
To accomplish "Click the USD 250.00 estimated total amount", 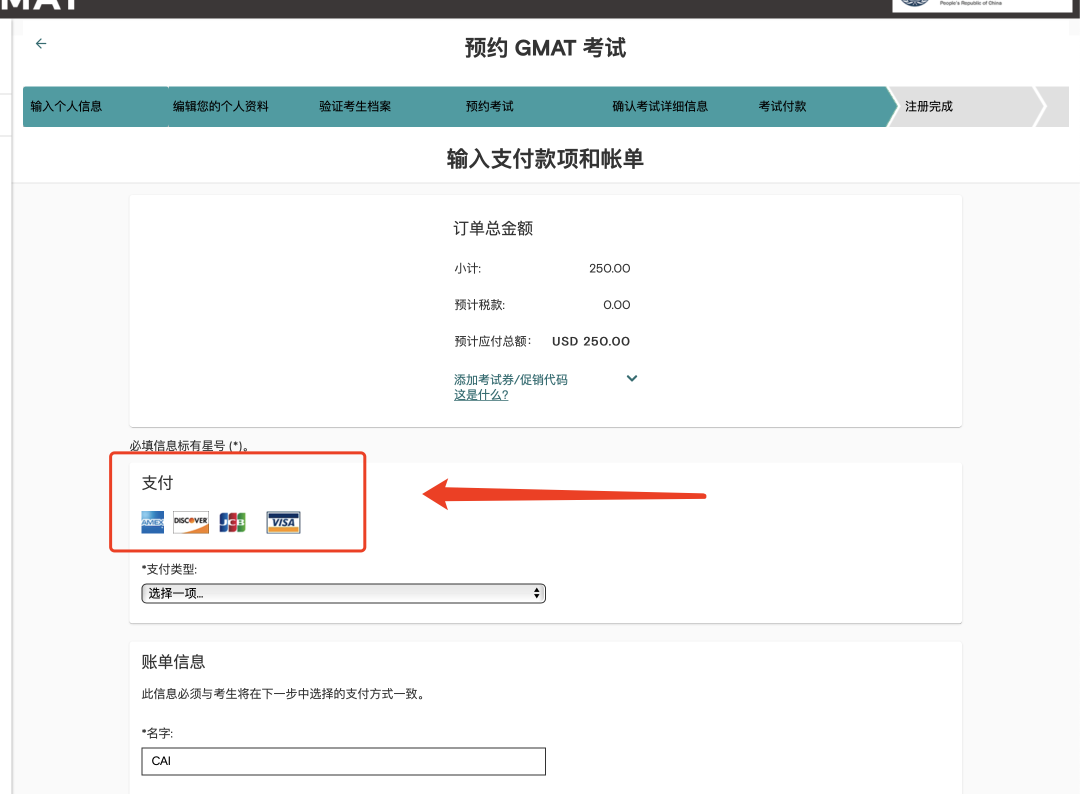I will 591,341.
